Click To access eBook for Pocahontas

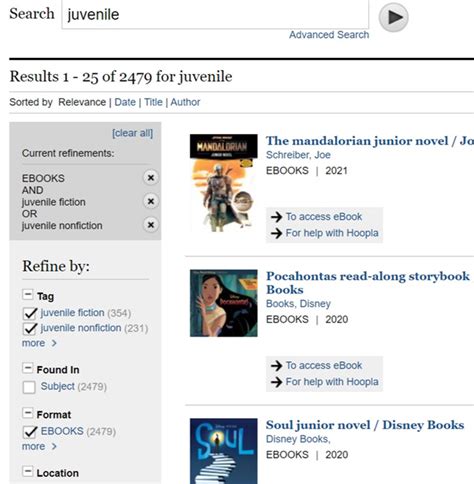click(x=324, y=365)
